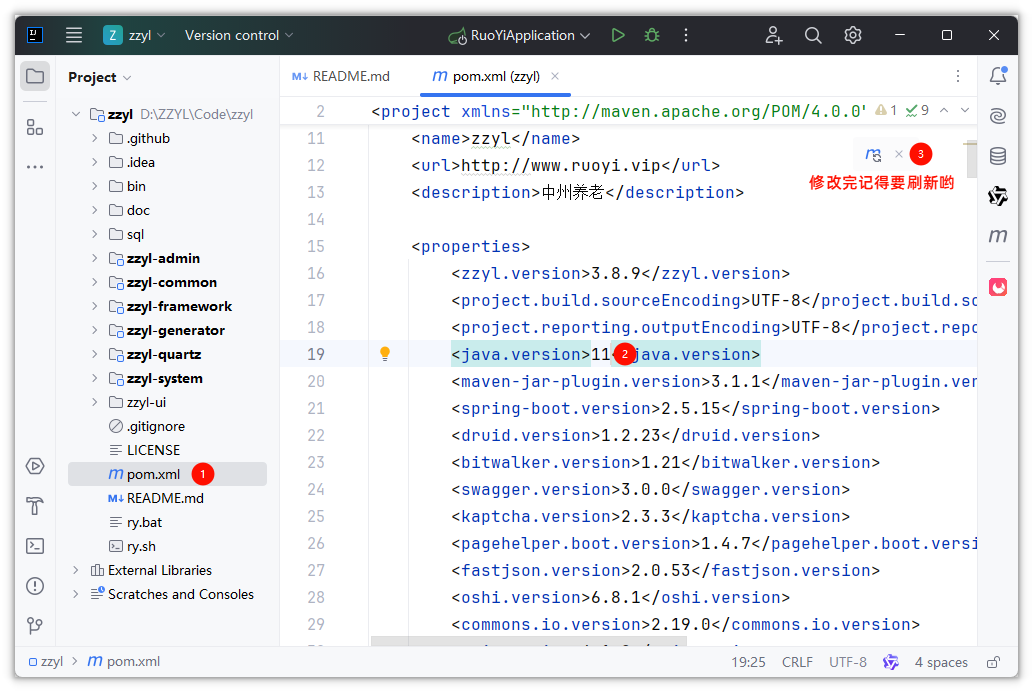Expand the zzyl-framework module

click(x=94, y=306)
